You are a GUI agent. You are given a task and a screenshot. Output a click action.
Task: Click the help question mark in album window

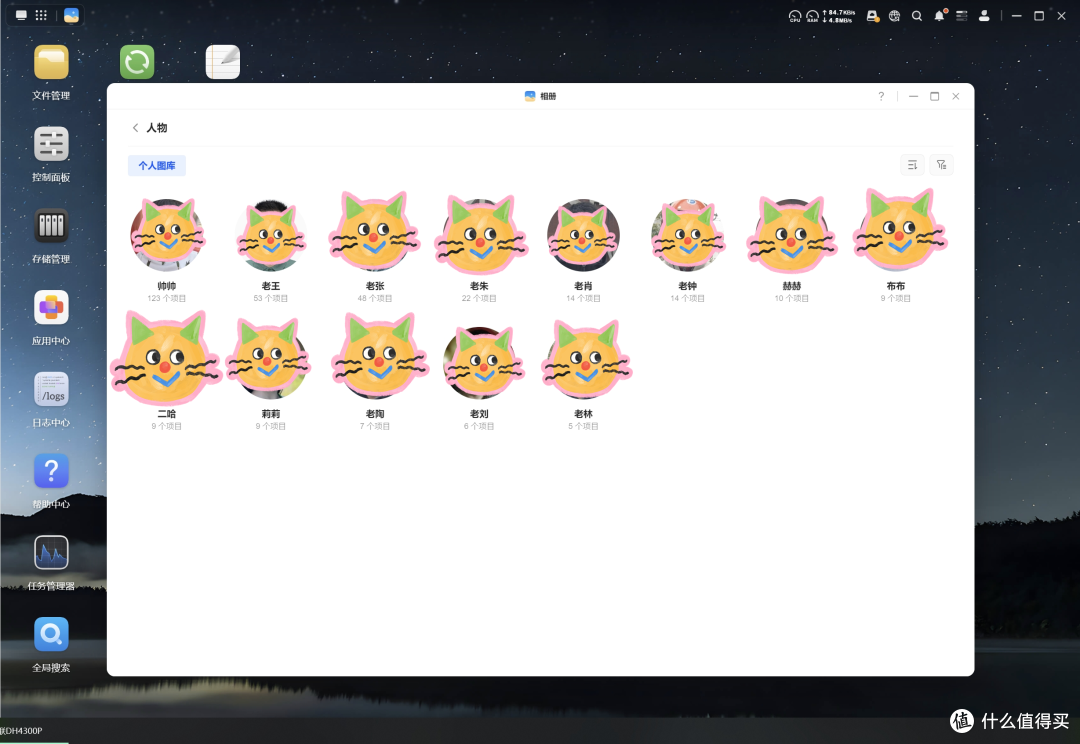click(881, 96)
